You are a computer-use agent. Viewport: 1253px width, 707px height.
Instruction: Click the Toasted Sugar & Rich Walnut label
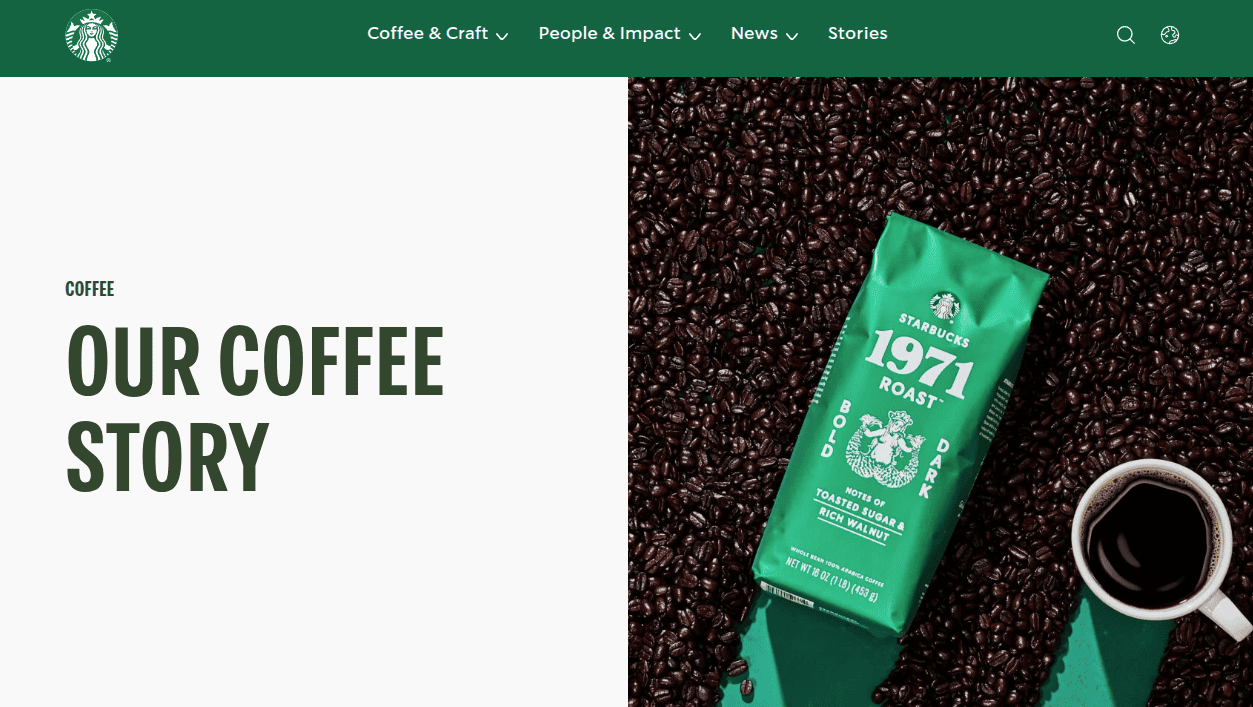[860, 516]
